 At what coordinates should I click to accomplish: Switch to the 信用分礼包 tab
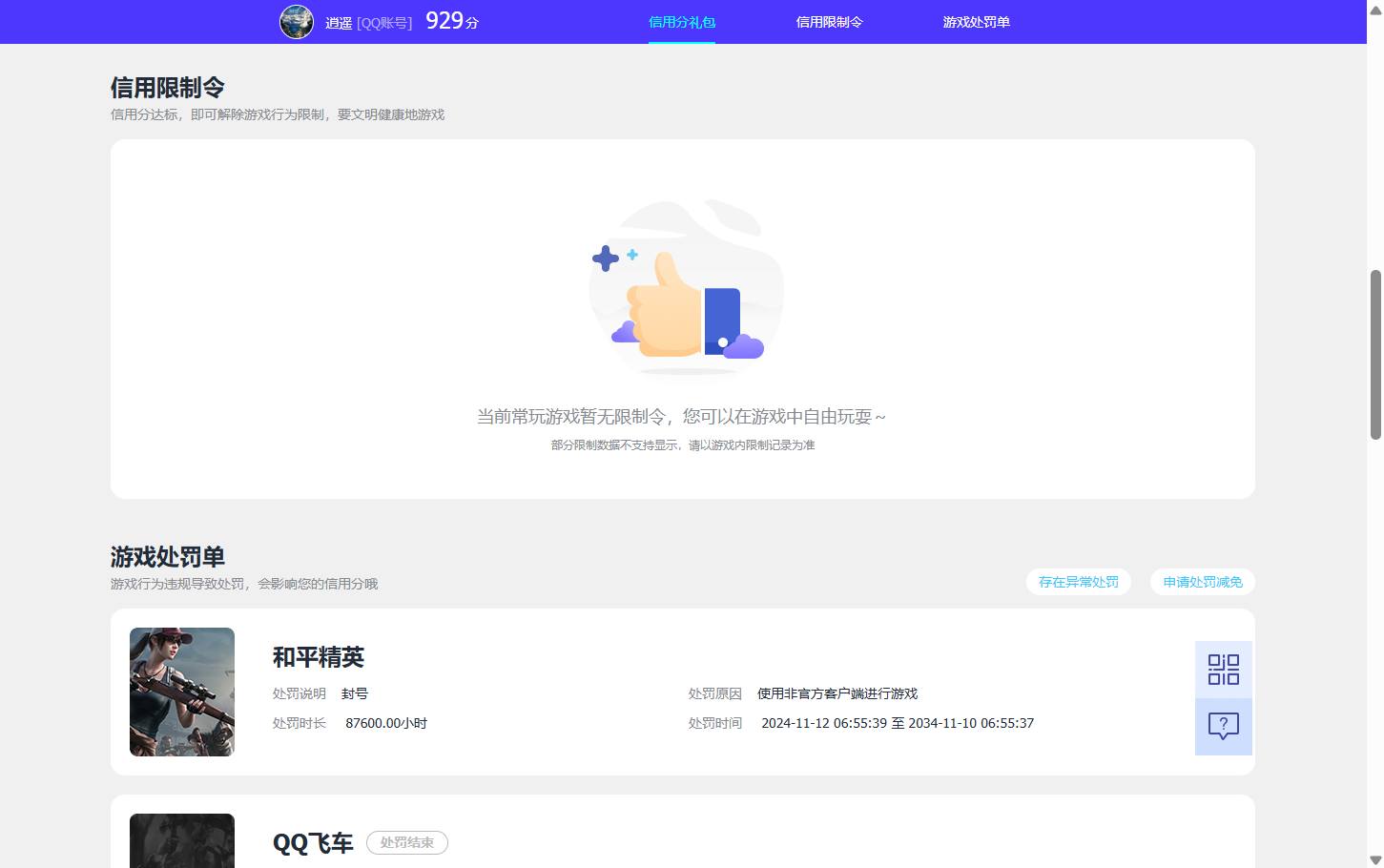tap(681, 21)
